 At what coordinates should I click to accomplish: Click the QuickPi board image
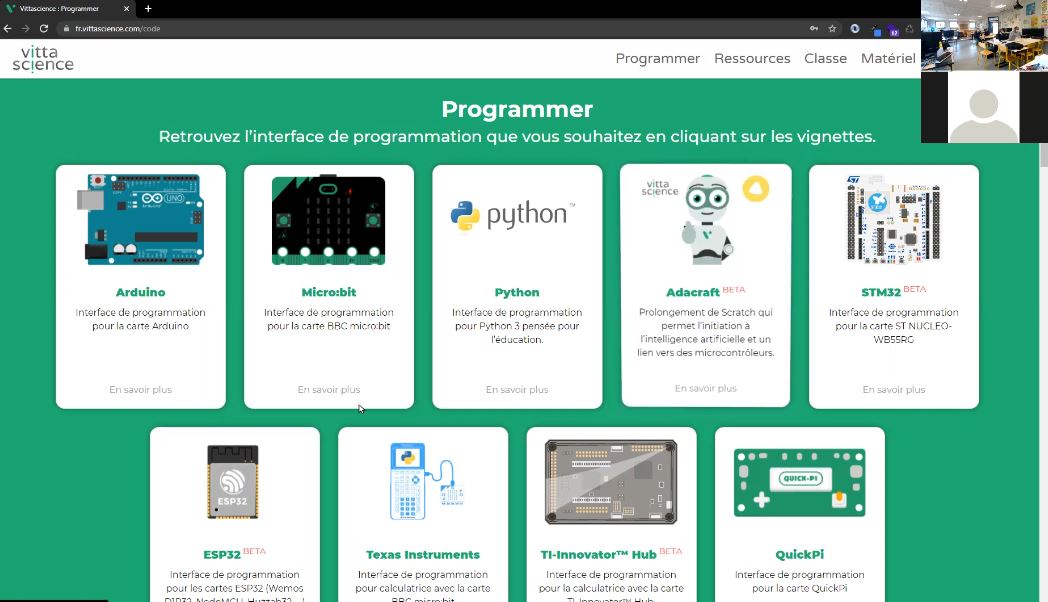(799, 482)
